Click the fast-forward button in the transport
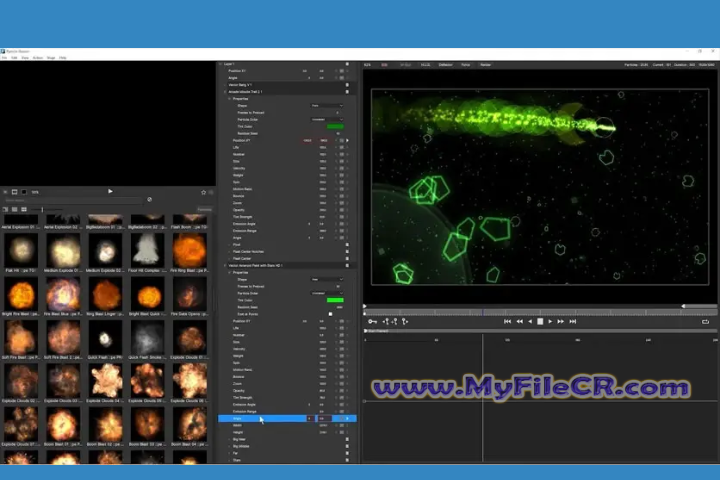The width and height of the screenshot is (720, 480). pyautogui.click(x=561, y=322)
